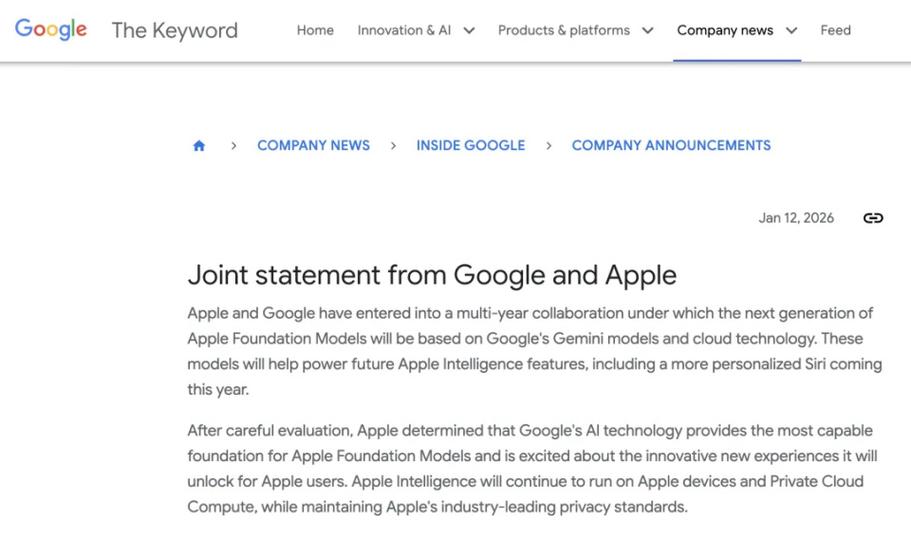911x538 pixels.
Task: Click the paragraph starting "Apple and Google have entered"
Action: [x=535, y=351]
